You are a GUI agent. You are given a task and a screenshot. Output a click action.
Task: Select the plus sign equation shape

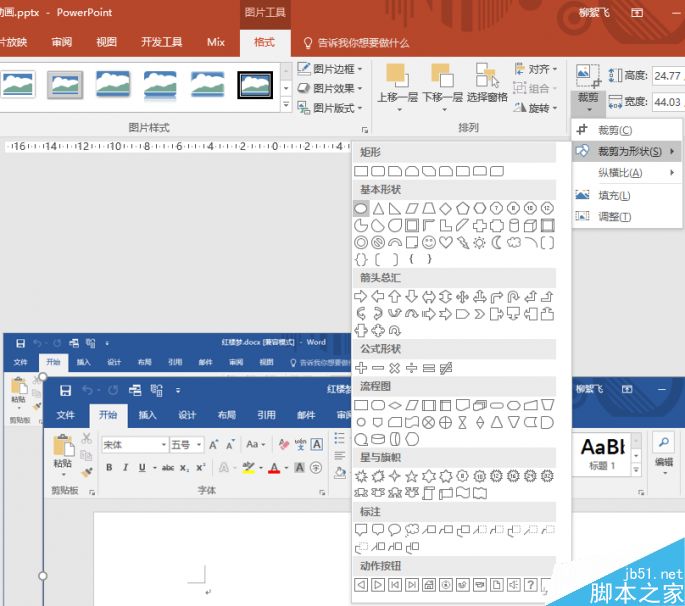tap(361, 368)
